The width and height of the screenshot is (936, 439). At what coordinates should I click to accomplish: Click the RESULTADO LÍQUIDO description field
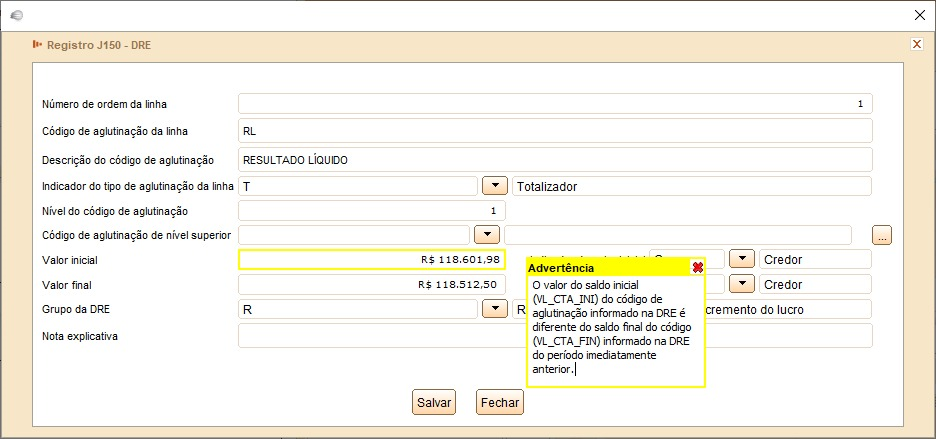point(555,159)
